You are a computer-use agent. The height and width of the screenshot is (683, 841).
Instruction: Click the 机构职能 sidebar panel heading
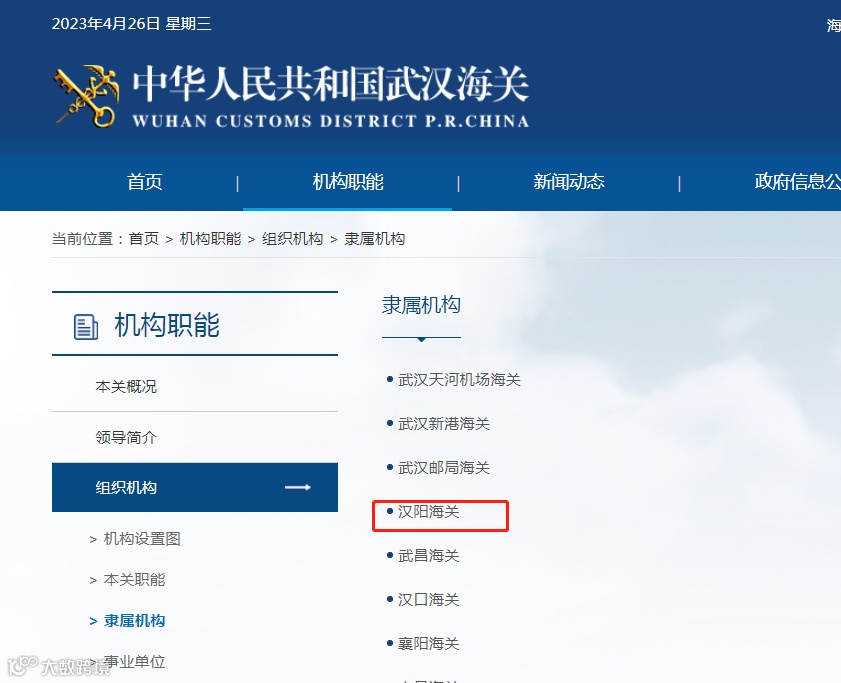(x=167, y=325)
